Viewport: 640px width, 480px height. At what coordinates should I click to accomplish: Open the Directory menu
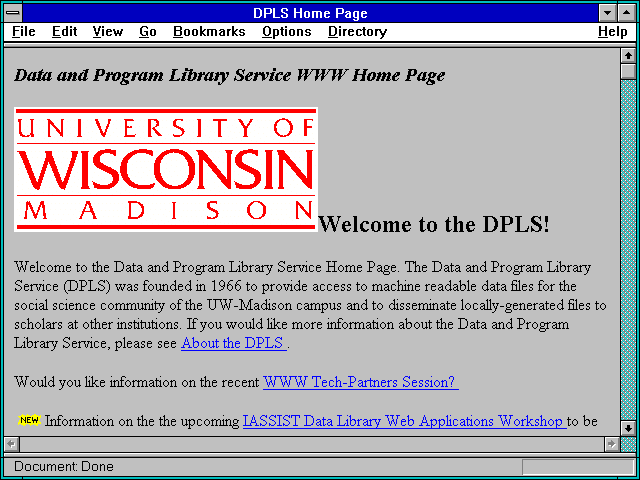[x=357, y=32]
